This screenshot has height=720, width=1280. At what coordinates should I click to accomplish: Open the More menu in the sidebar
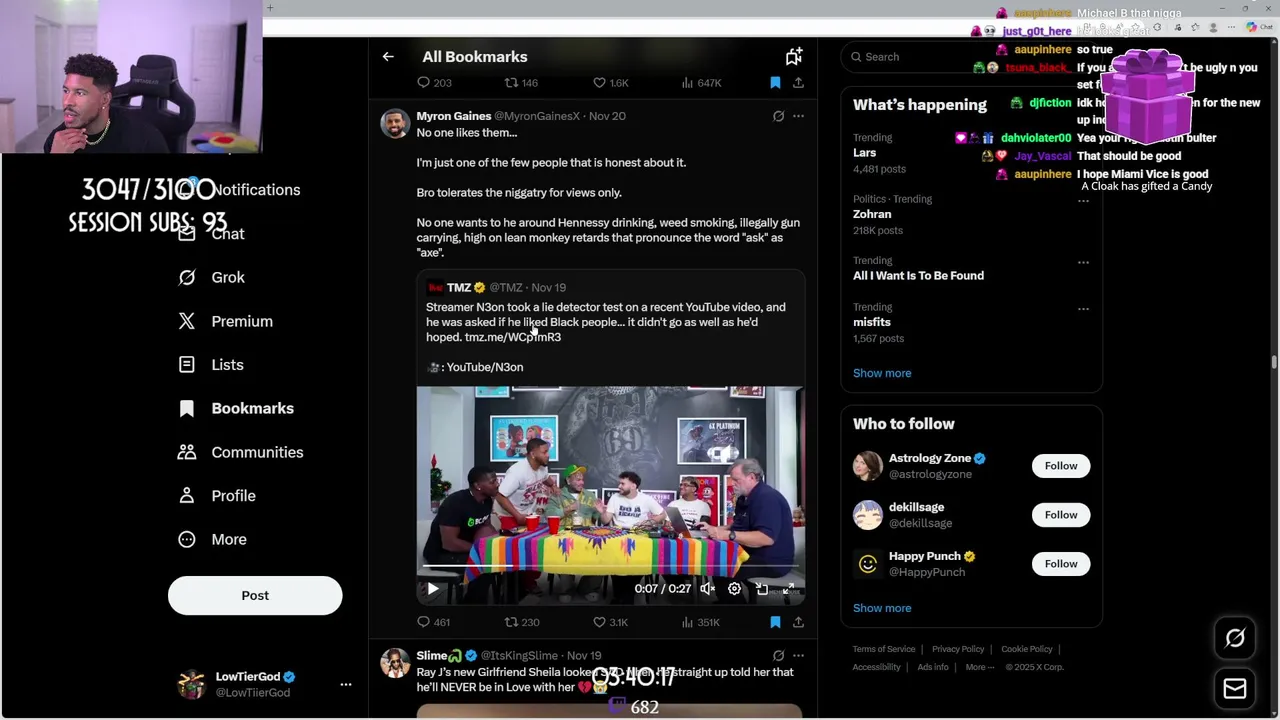pos(212,539)
